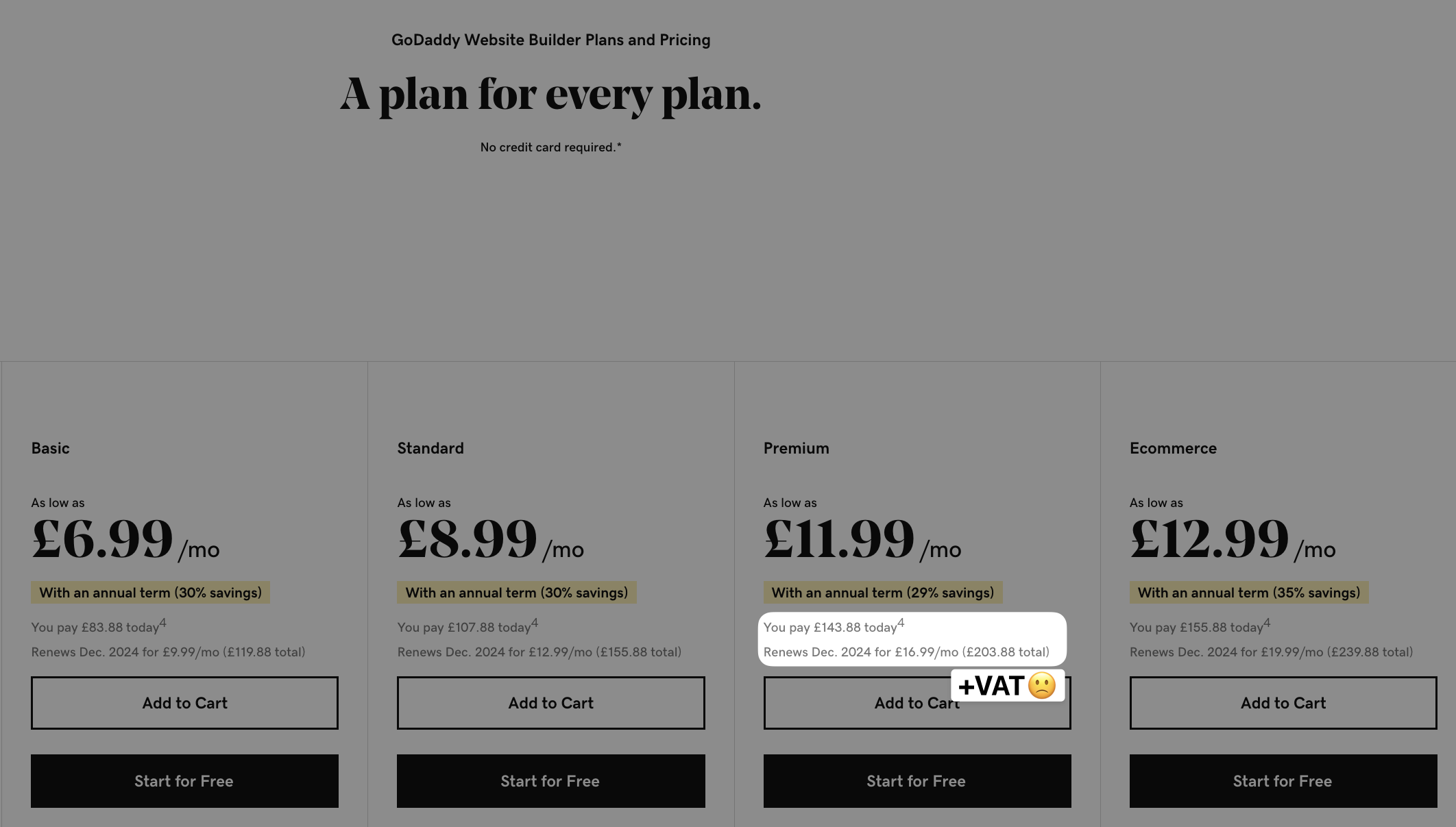Choose Start for Free for Premium
This screenshot has width=1456, height=827.
click(x=917, y=781)
